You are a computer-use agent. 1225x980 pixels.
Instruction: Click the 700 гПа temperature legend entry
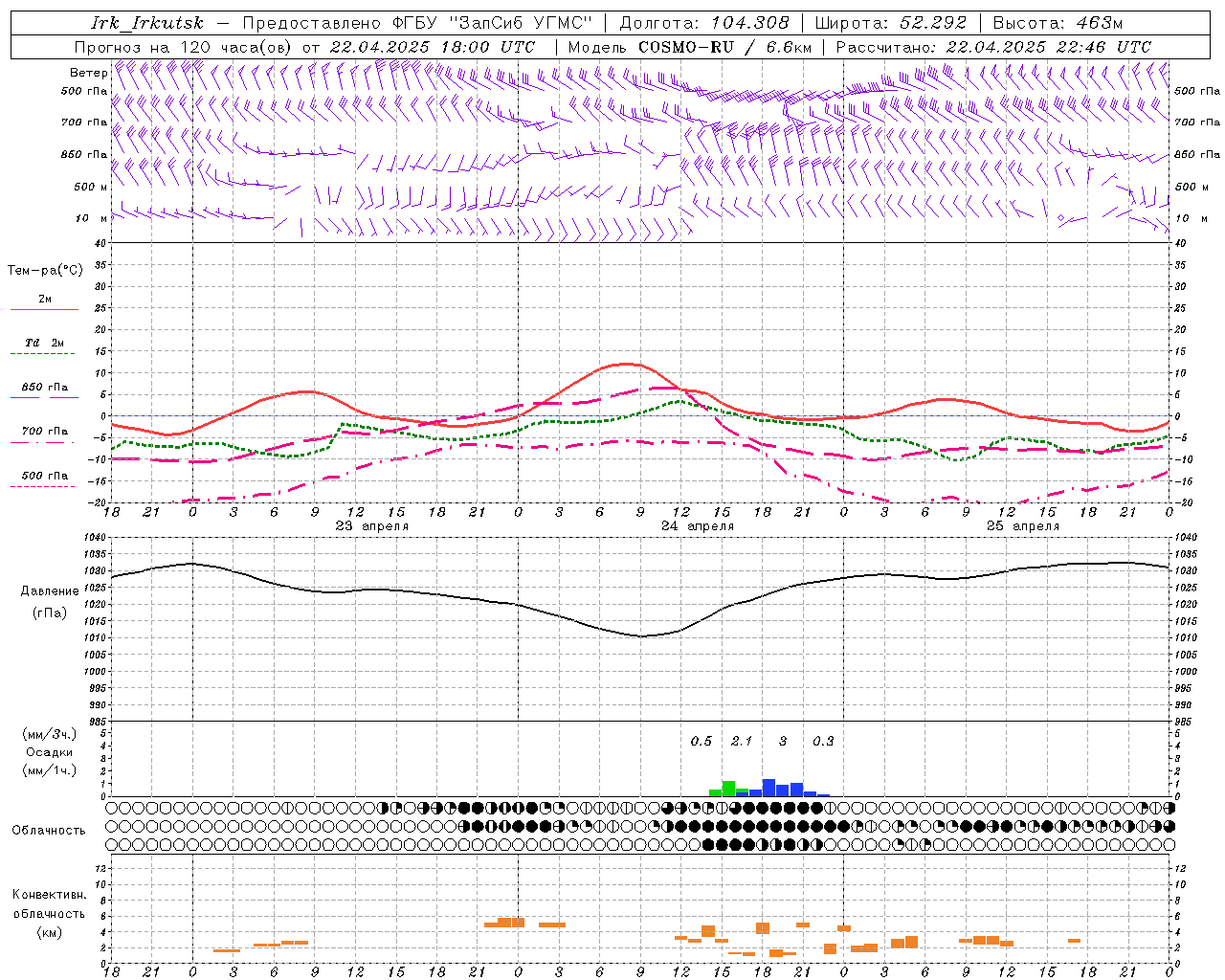pos(44,432)
